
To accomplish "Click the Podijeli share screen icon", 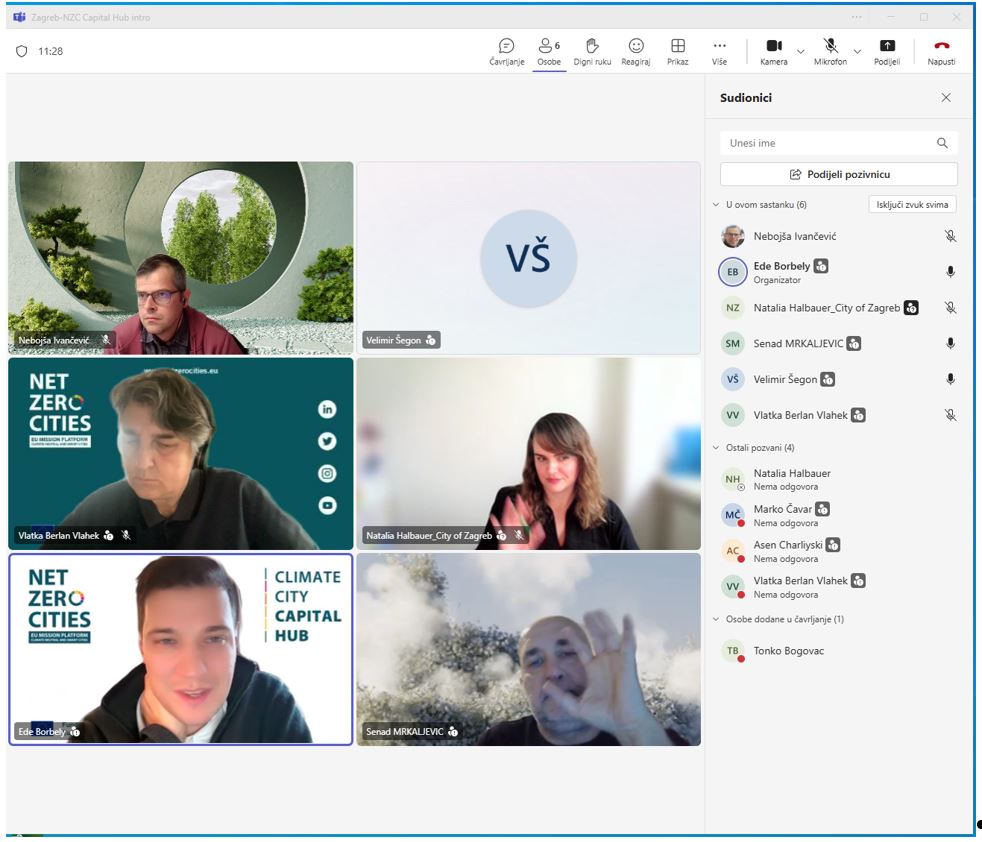I will [x=886, y=47].
